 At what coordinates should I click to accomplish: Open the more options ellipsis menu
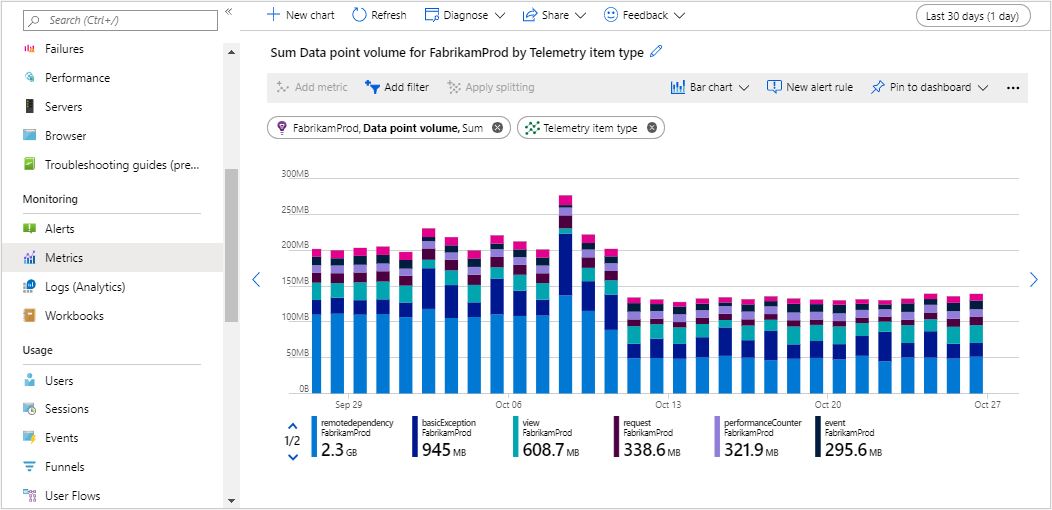1012,88
